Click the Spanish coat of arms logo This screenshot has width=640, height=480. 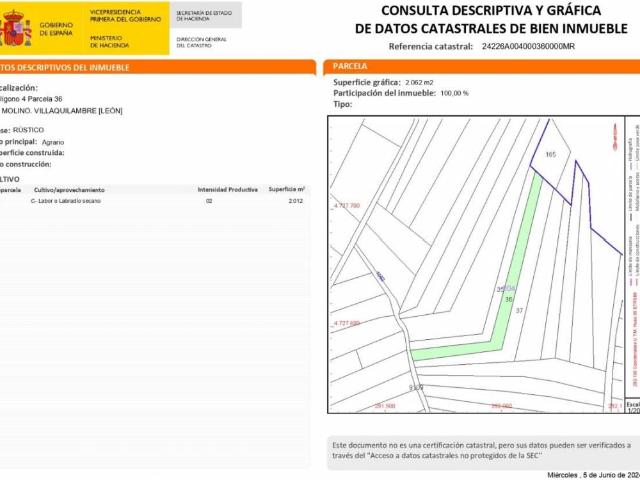click(16, 29)
